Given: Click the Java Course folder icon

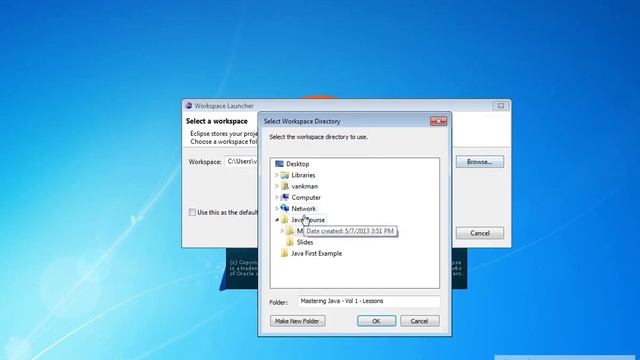Looking at the screenshot, I should 285,220.
